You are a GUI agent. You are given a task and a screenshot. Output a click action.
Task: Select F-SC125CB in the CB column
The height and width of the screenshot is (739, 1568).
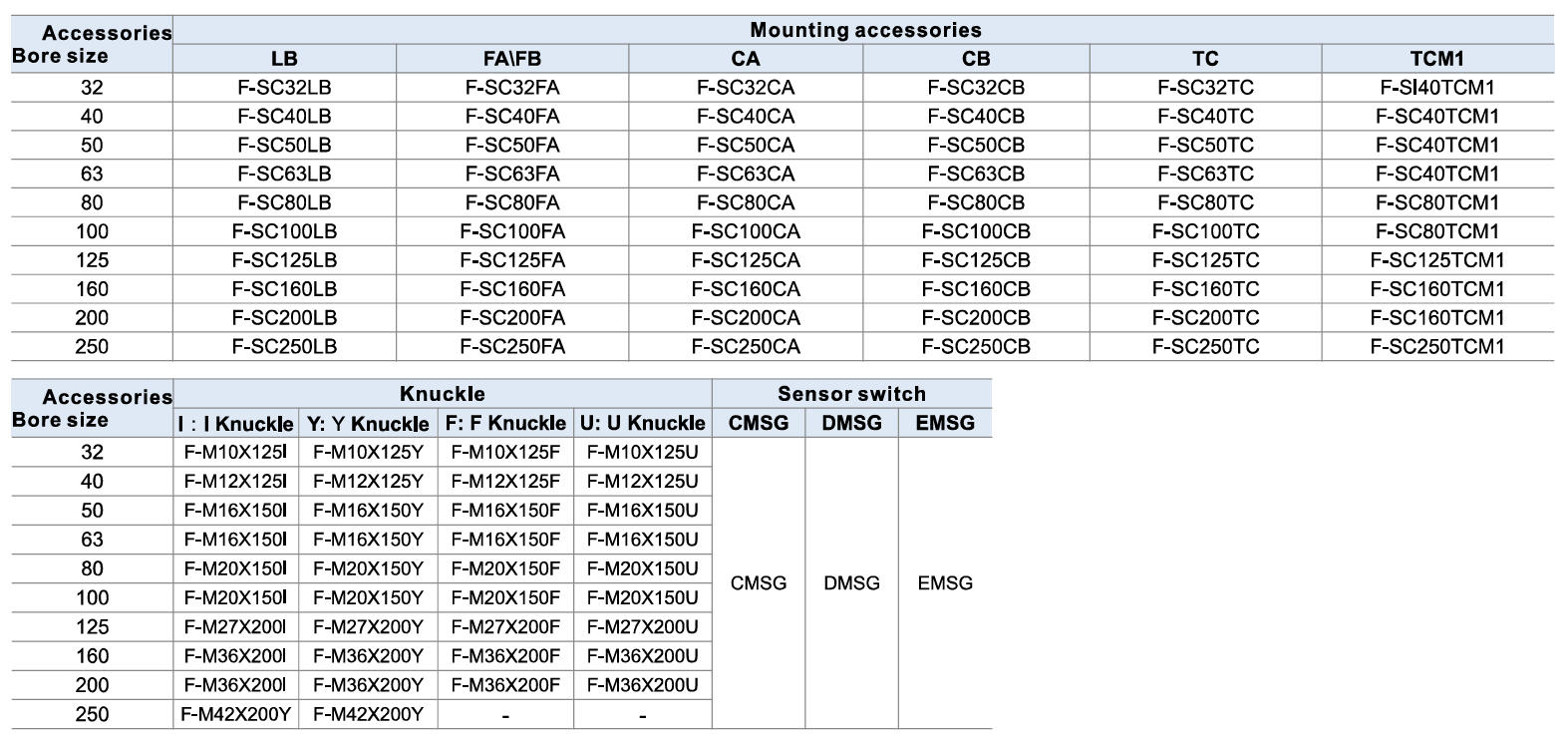coord(976,260)
